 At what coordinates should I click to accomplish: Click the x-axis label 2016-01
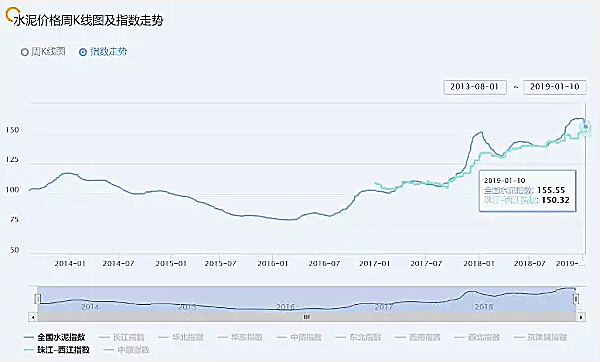[272, 264]
